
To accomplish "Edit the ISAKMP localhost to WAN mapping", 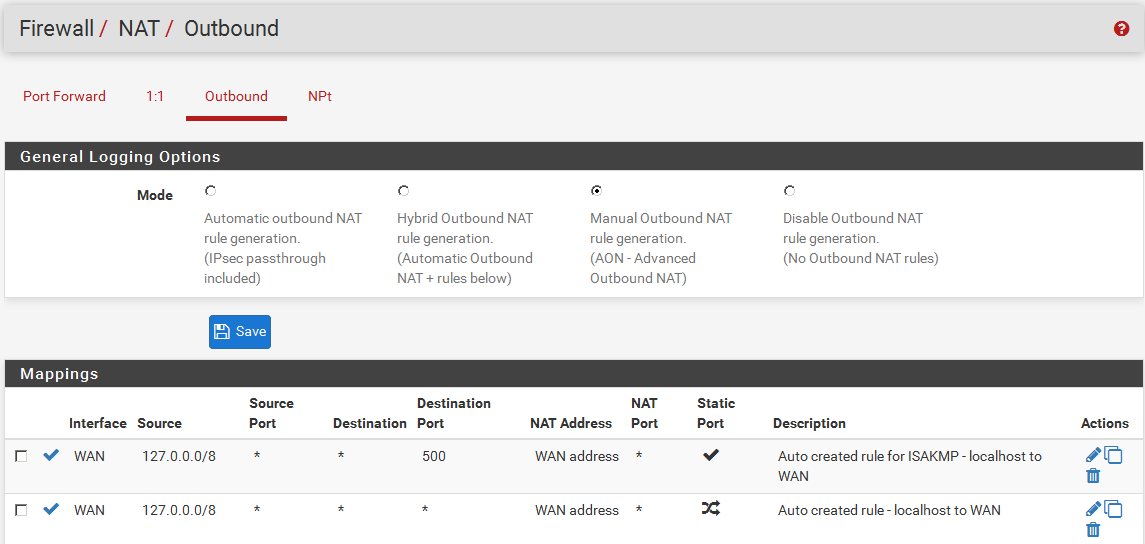I will click(x=1093, y=456).
